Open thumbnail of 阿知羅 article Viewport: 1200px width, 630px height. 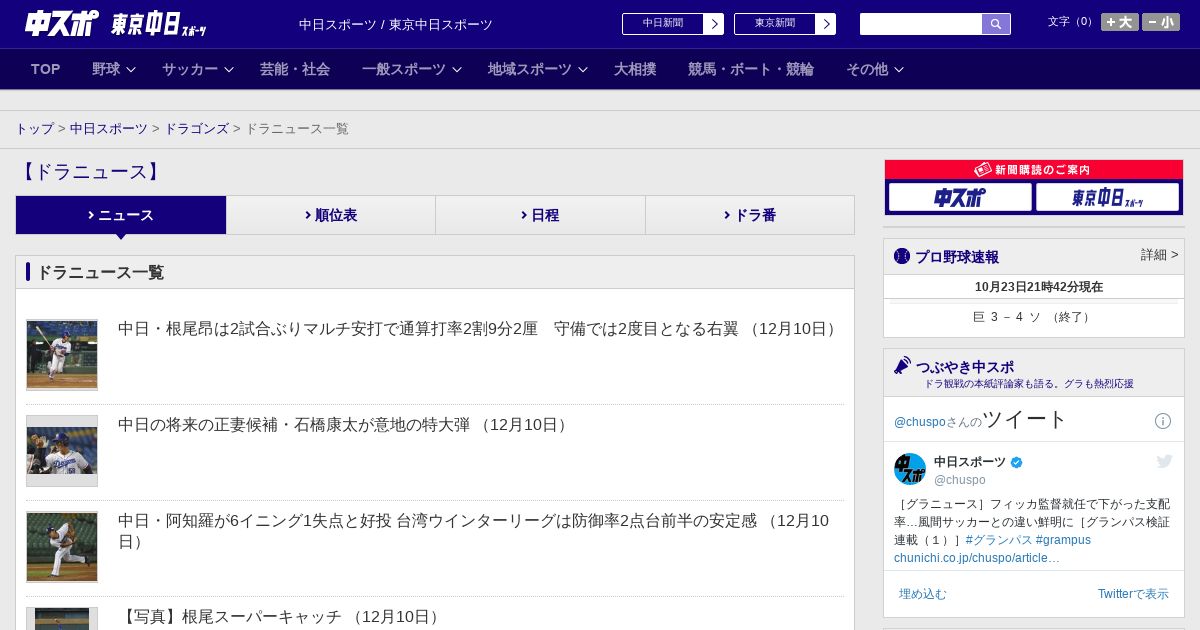pos(62,547)
